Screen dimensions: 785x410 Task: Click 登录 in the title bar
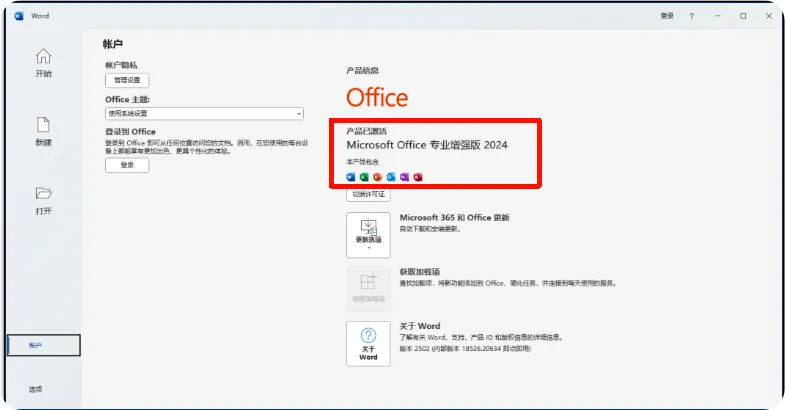click(x=667, y=16)
